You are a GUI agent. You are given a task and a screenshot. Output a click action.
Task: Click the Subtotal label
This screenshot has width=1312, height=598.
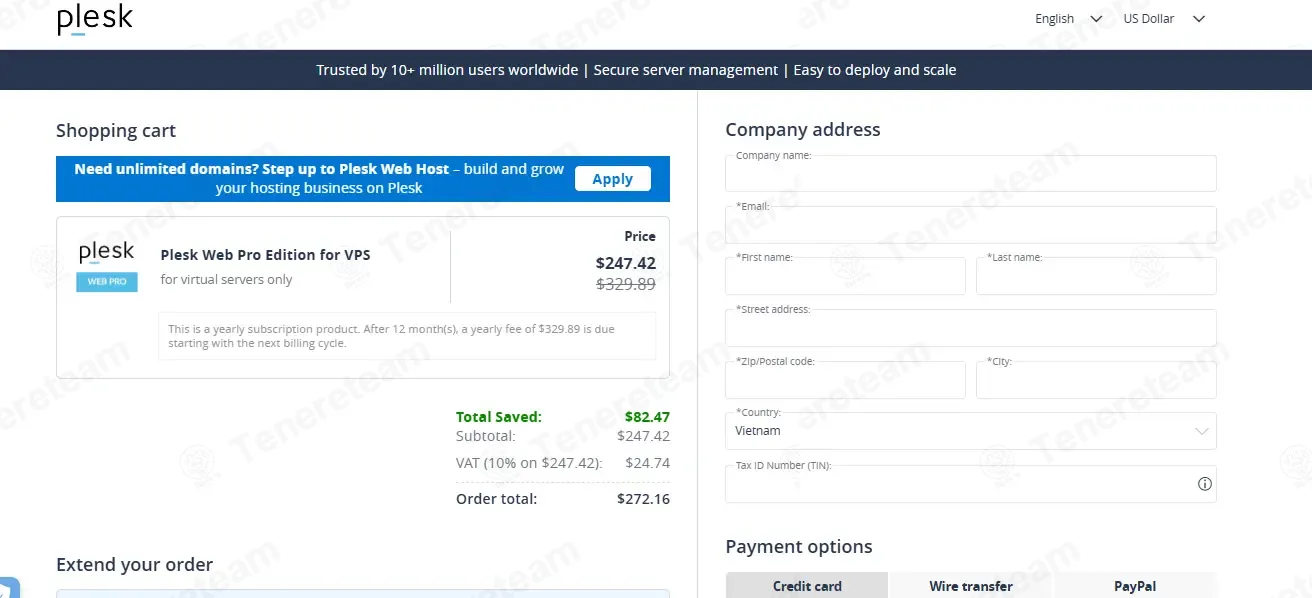[x=486, y=436]
